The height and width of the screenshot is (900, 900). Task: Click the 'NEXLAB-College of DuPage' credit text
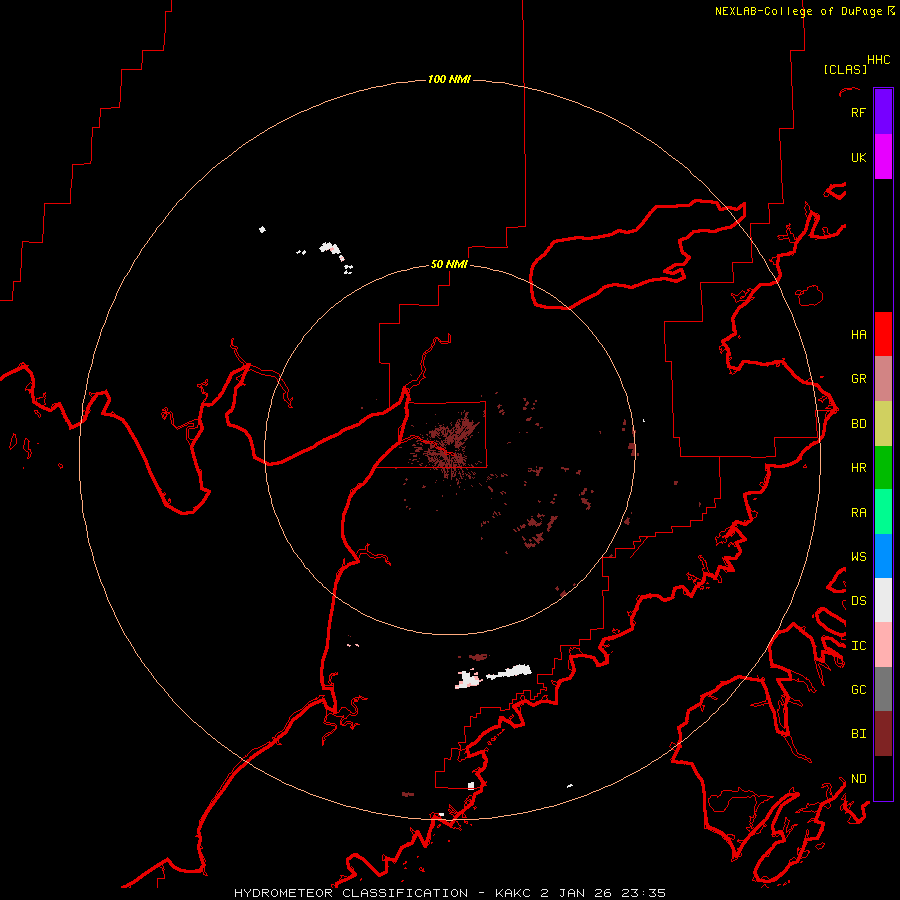point(798,11)
